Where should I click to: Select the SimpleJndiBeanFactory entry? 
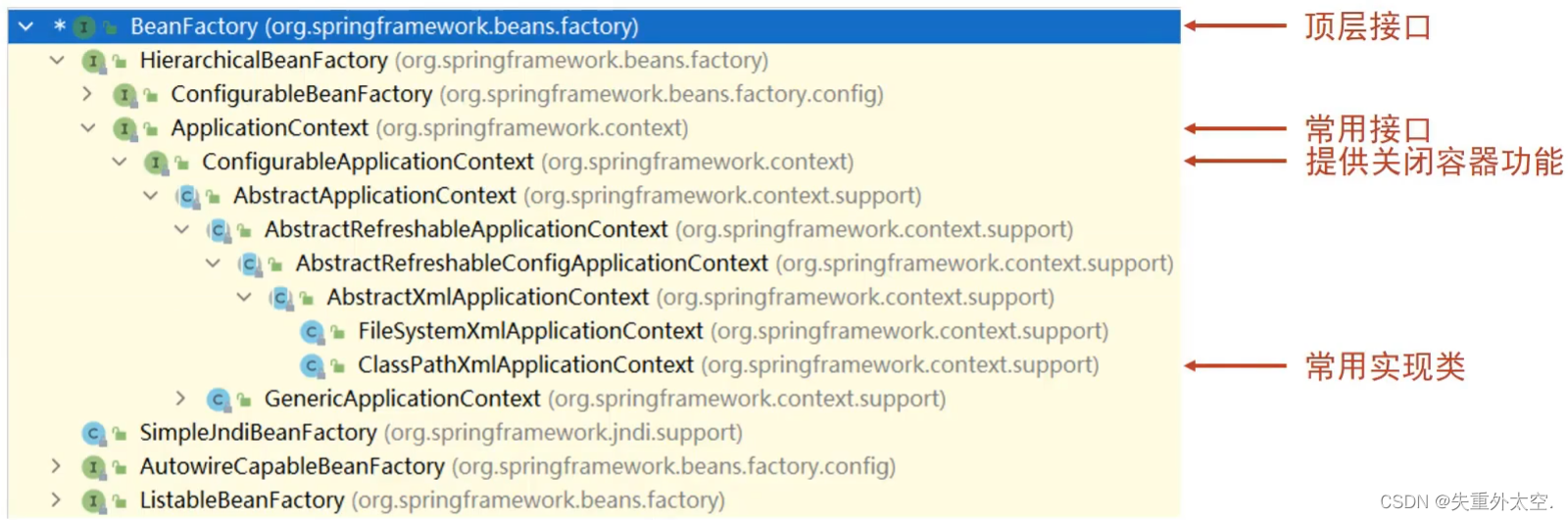(441, 433)
